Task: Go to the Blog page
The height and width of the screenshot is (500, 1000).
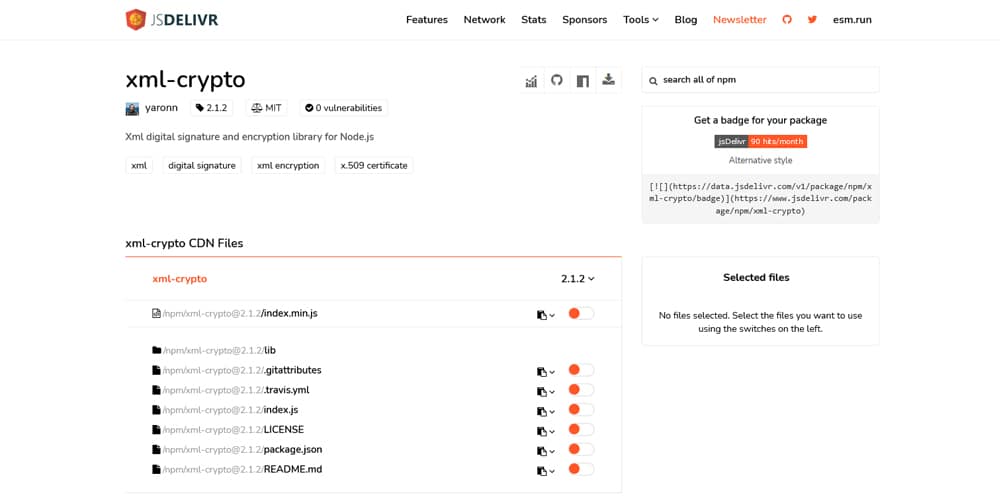Action: pyautogui.click(x=686, y=20)
